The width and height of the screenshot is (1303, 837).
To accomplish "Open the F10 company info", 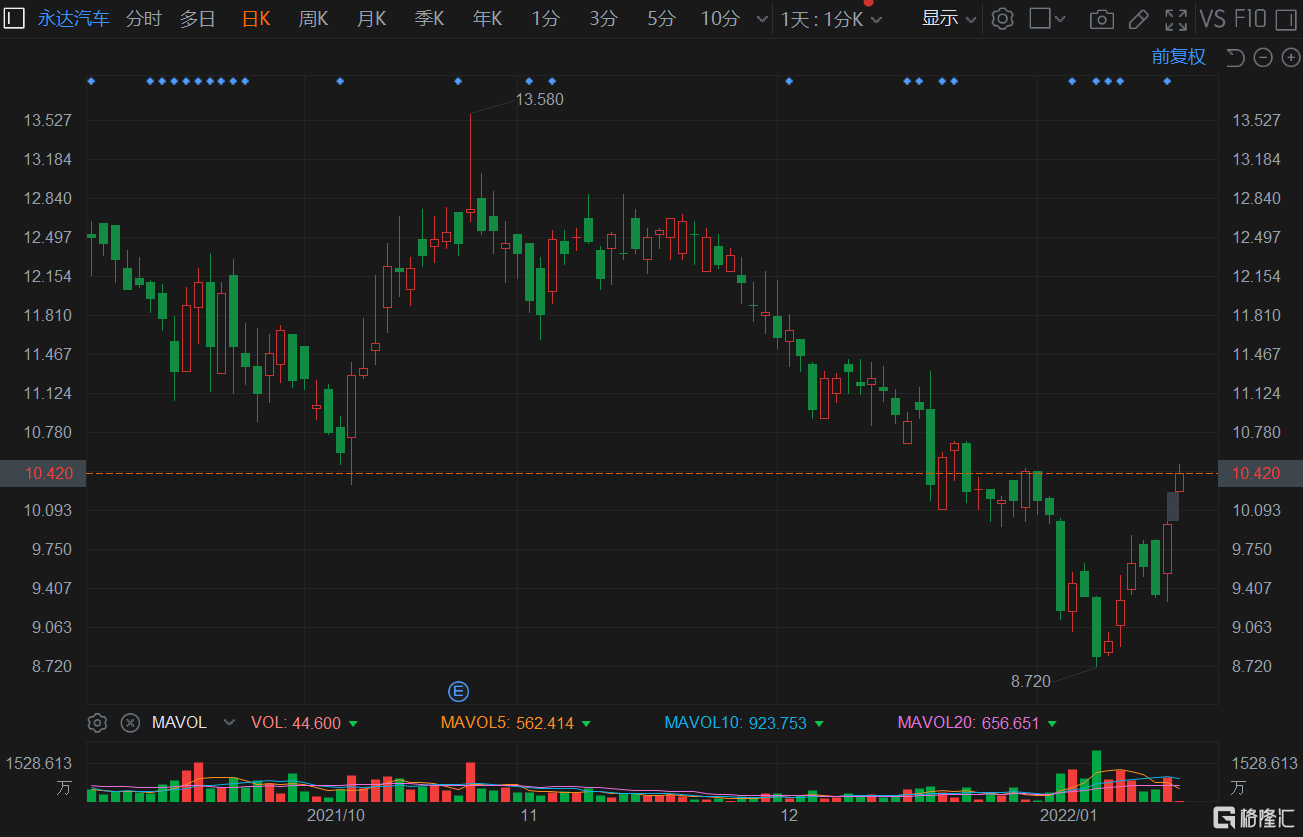I will click(x=1249, y=18).
